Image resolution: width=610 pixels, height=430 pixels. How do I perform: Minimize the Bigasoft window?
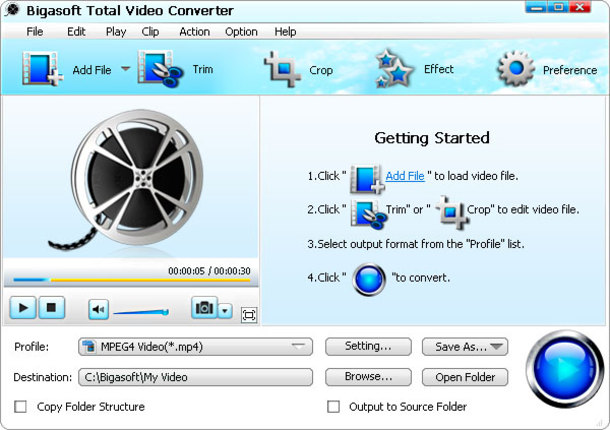[x=536, y=7]
